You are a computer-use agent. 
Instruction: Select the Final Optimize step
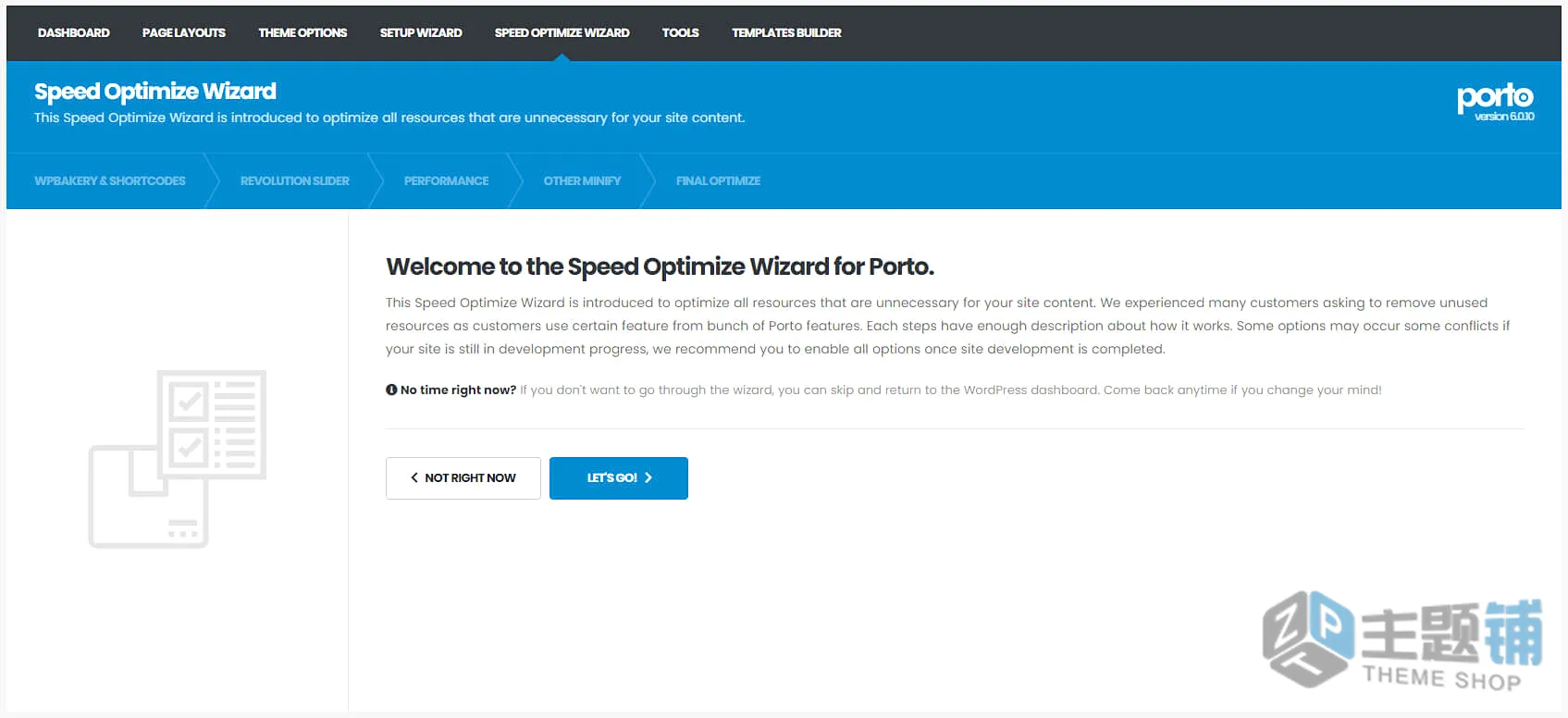(x=718, y=180)
